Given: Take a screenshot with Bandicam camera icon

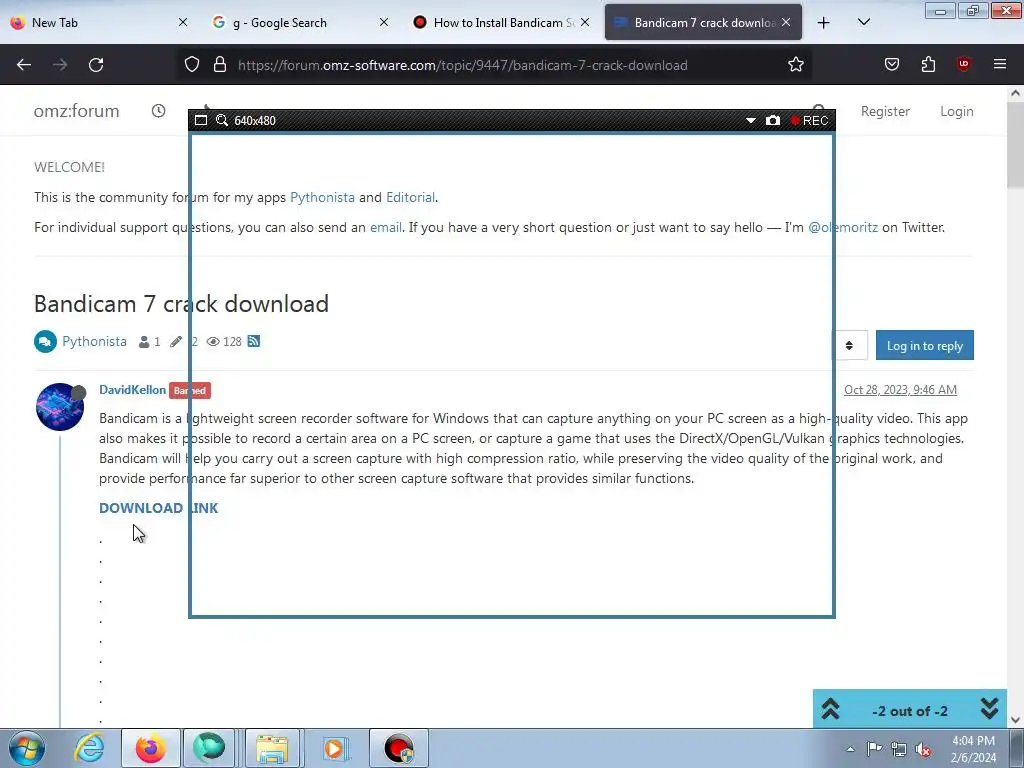Looking at the screenshot, I should [x=773, y=120].
